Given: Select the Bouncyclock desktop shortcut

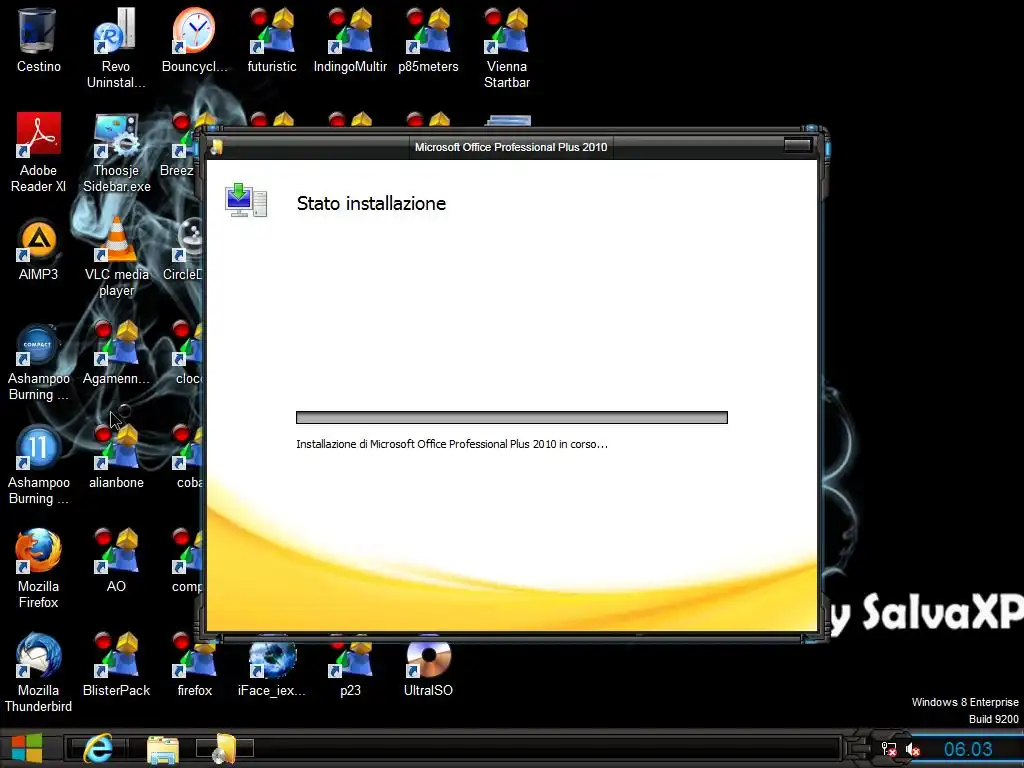Looking at the screenshot, I should click(x=194, y=40).
